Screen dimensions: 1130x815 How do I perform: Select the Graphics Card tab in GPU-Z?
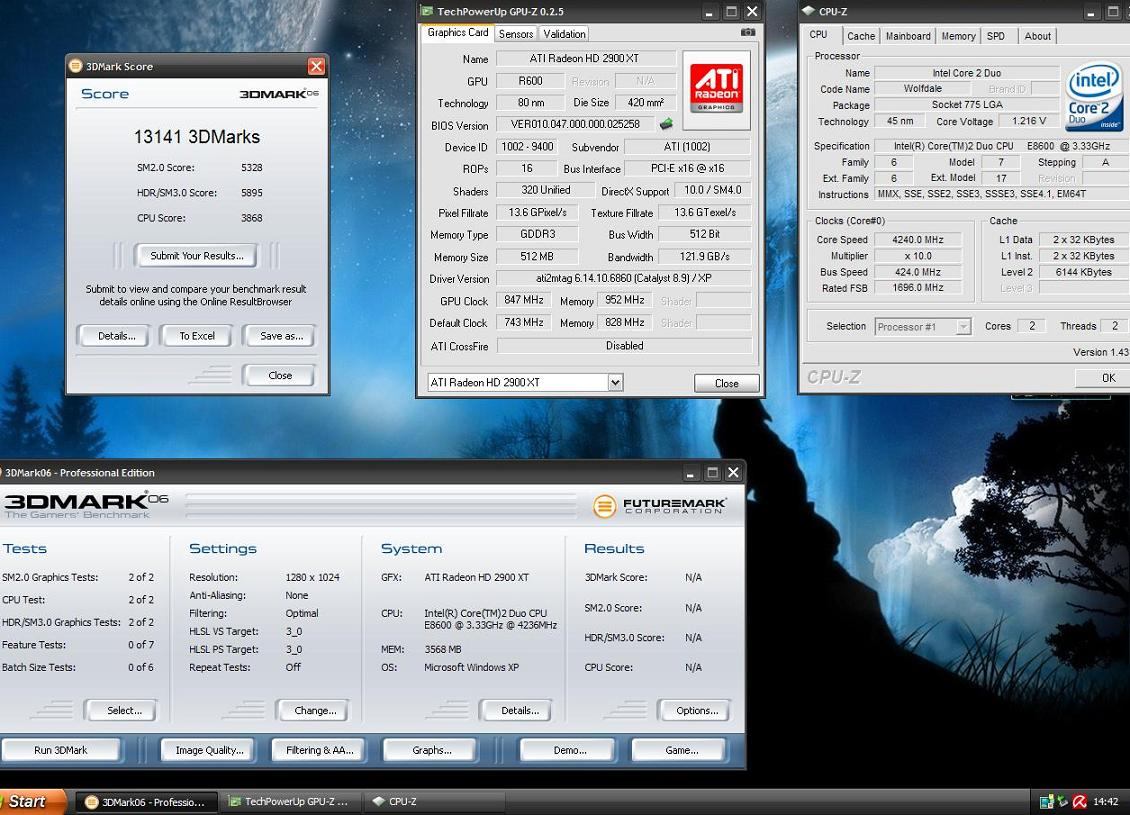[458, 33]
